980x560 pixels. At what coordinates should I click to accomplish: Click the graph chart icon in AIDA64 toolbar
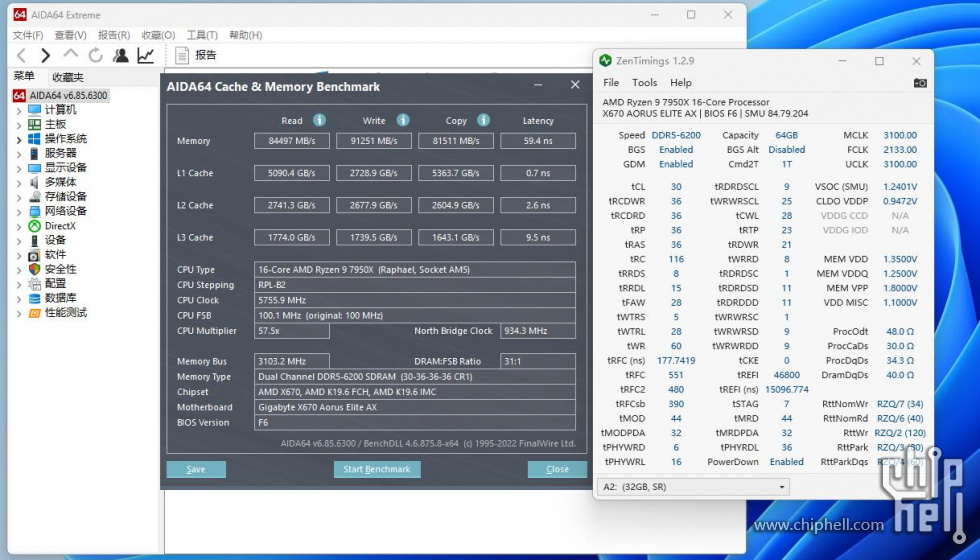point(146,55)
